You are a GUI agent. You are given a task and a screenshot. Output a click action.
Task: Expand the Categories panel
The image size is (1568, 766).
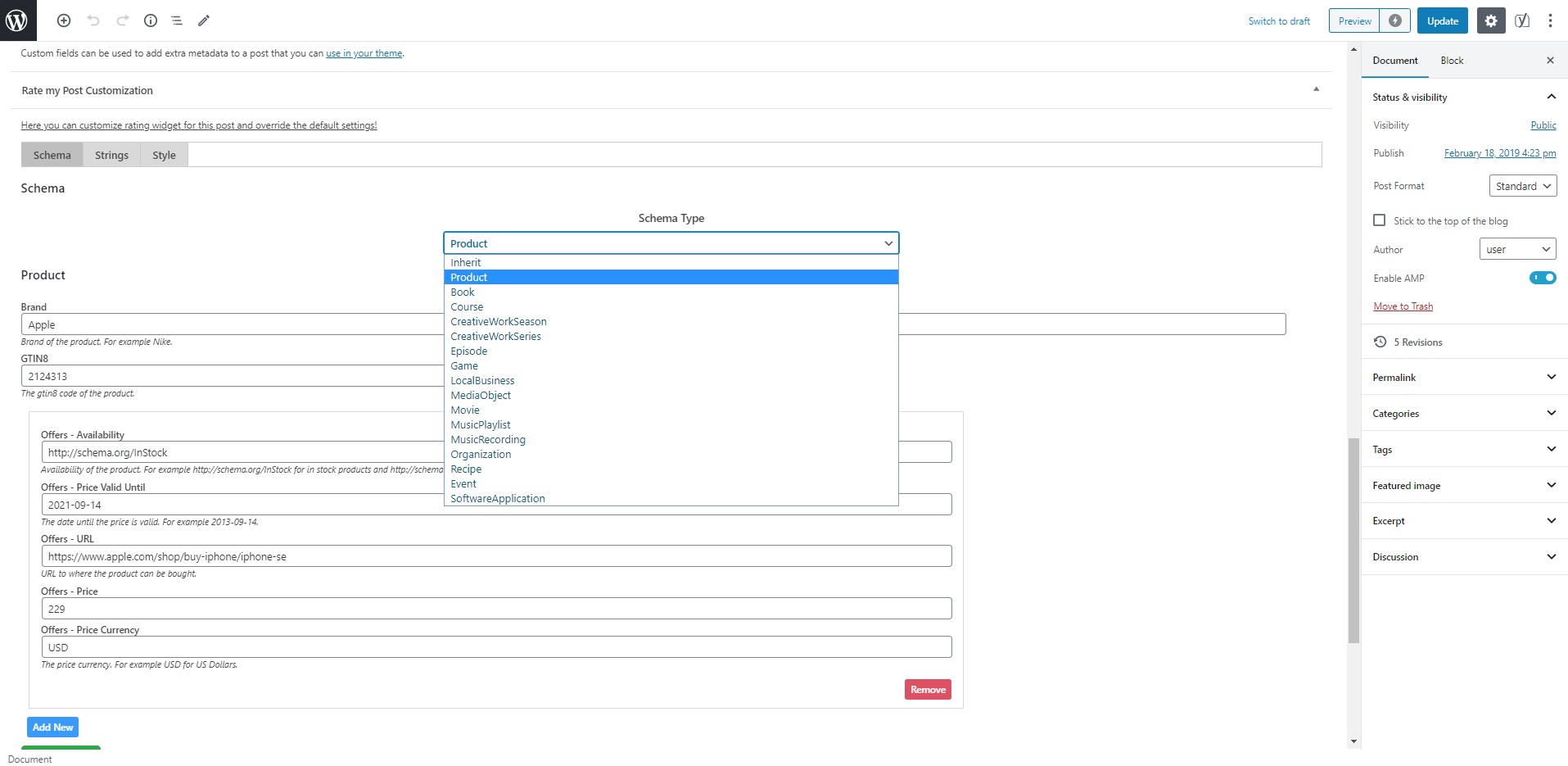click(1465, 413)
